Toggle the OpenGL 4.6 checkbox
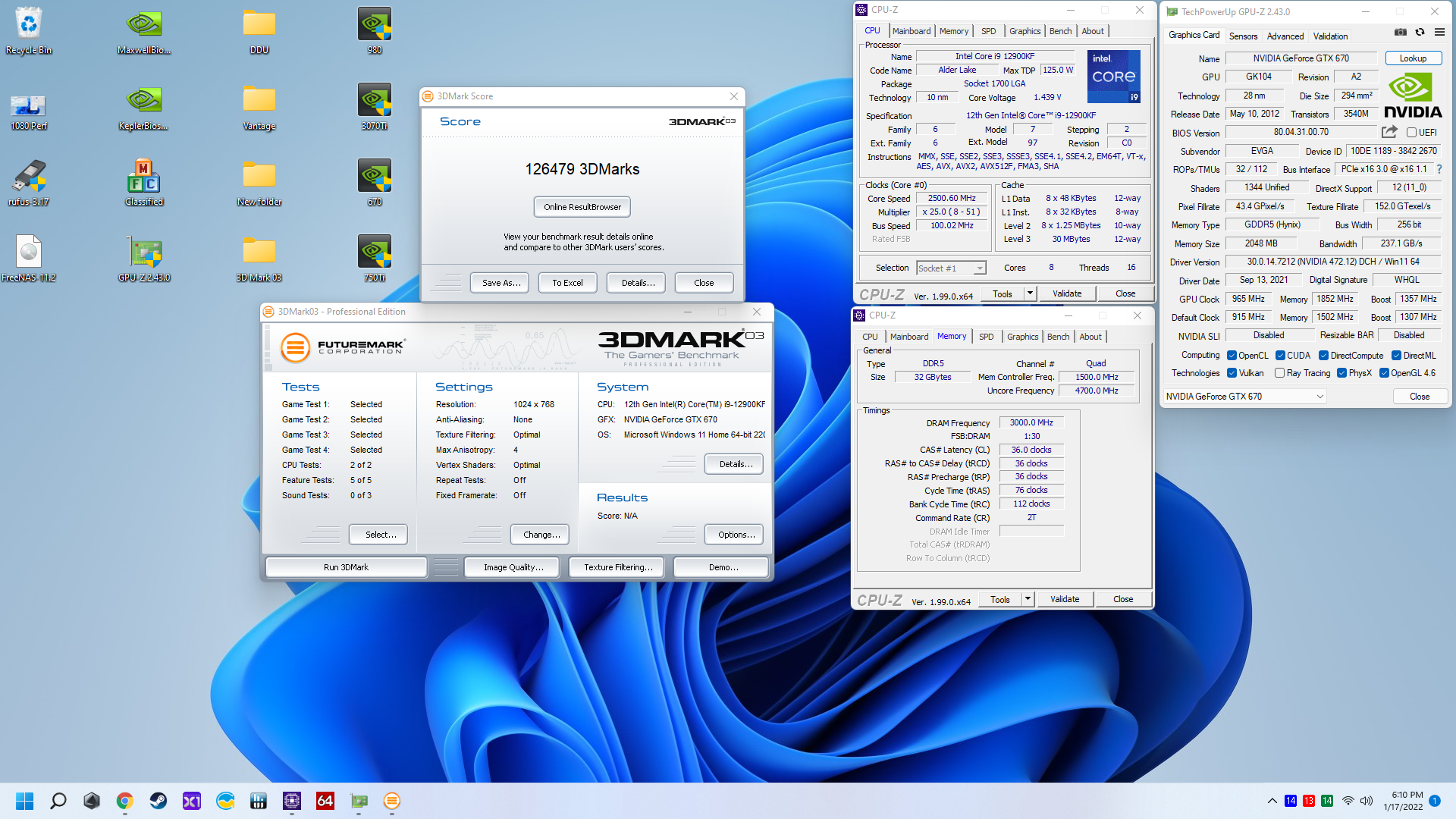This screenshot has height=819, width=1456. [x=1384, y=373]
